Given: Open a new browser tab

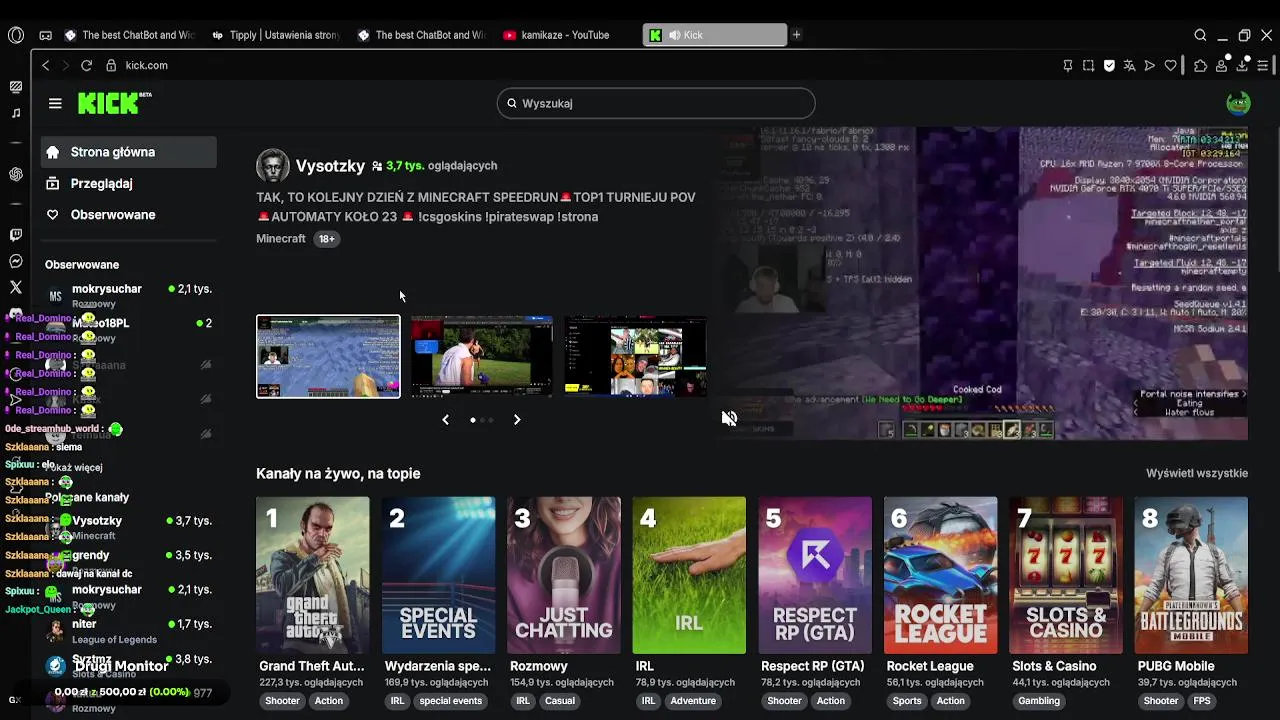Looking at the screenshot, I should coord(796,35).
